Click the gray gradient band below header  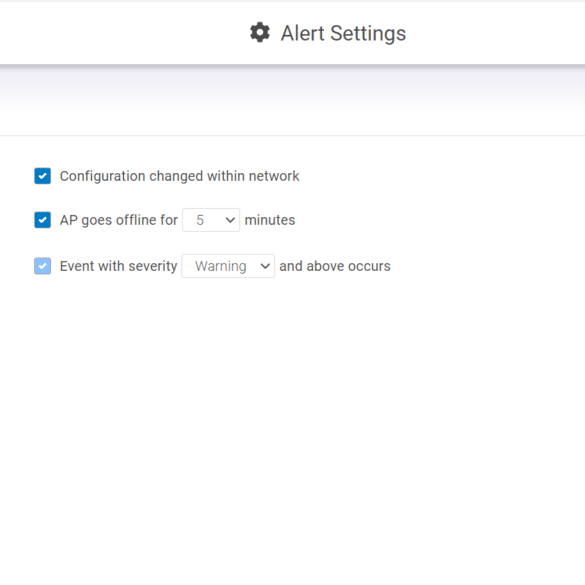pyautogui.click(x=292, y=88)
